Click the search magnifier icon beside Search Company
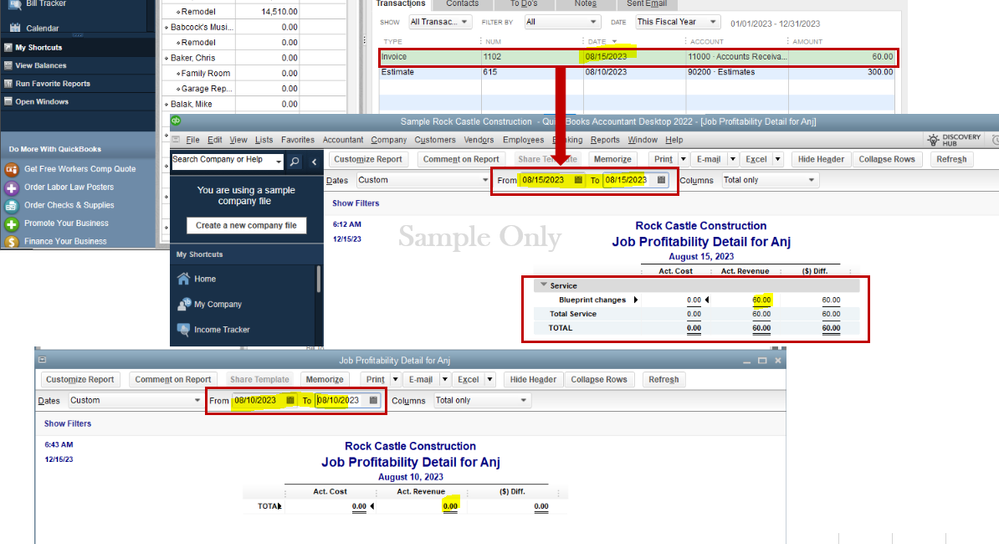 294,162
